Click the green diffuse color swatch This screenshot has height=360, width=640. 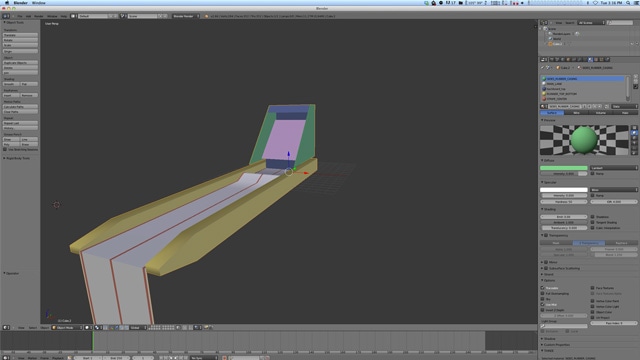pyautogui.click(x=564, y=168)
